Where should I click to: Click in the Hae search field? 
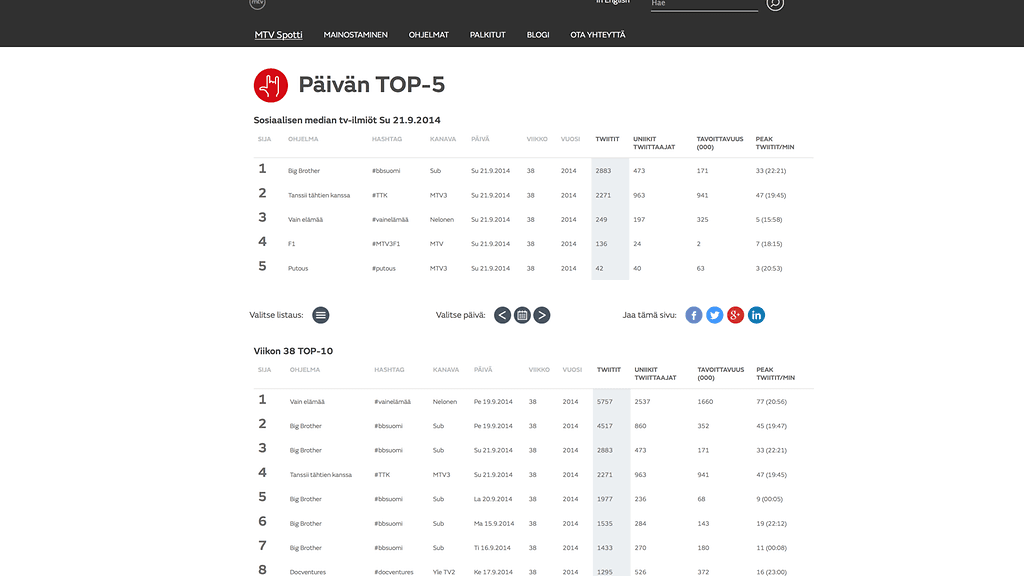703,4
